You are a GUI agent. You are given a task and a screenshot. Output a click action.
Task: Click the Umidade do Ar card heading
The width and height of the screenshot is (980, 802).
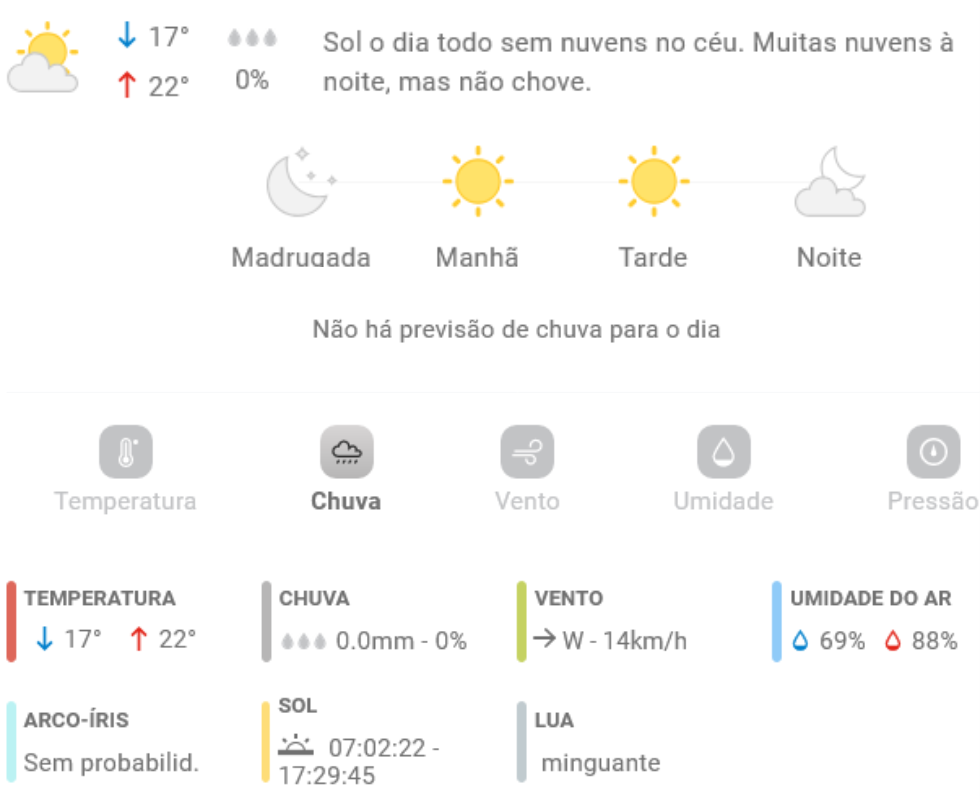pos(870,598)
